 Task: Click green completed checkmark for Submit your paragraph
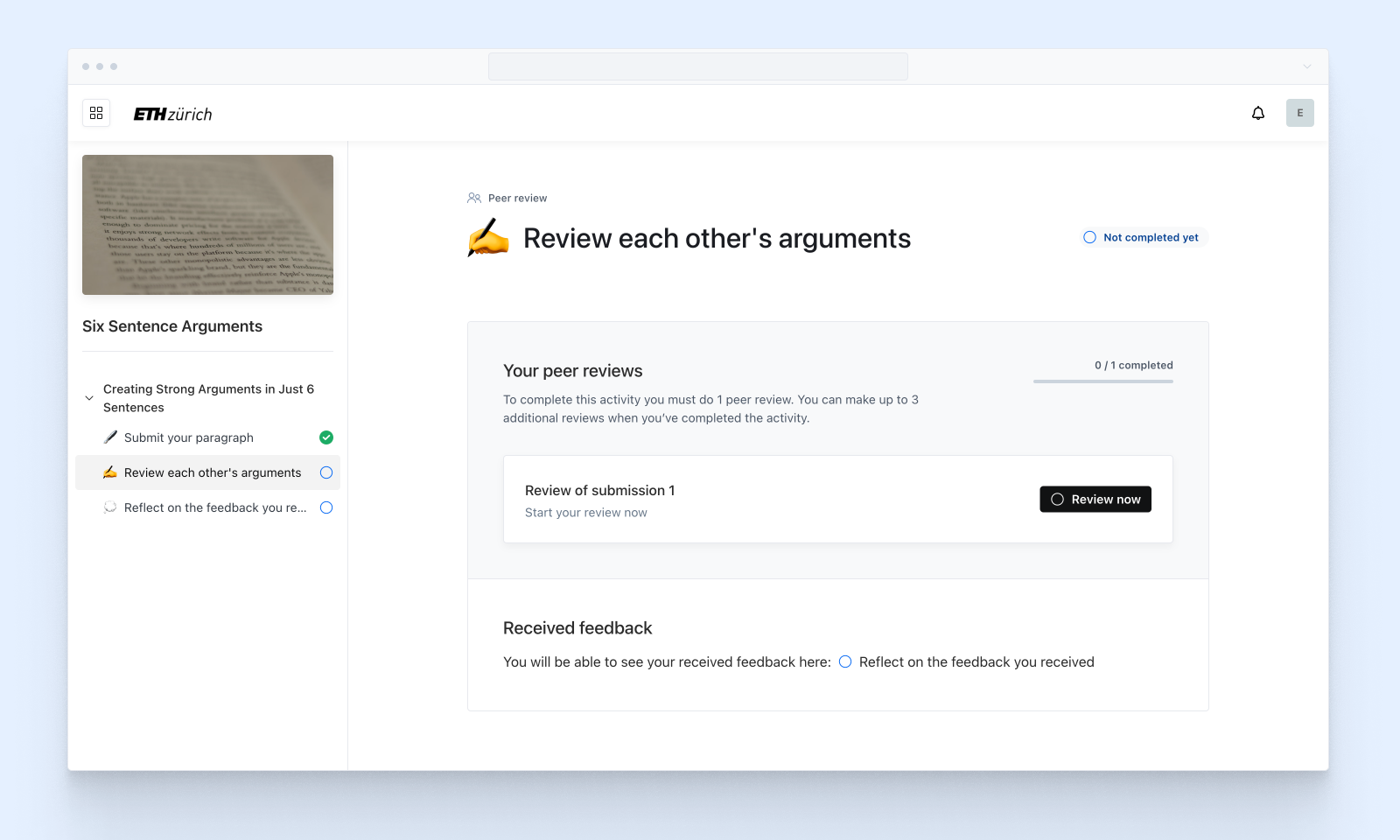[326, 437]
